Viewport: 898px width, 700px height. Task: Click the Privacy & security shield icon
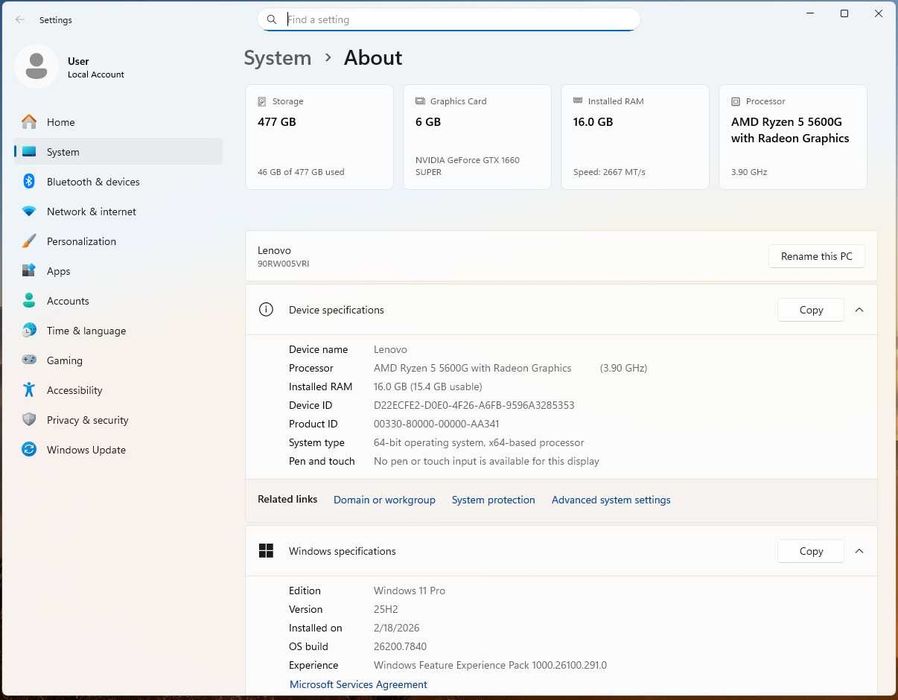click(x=29, y=419)
